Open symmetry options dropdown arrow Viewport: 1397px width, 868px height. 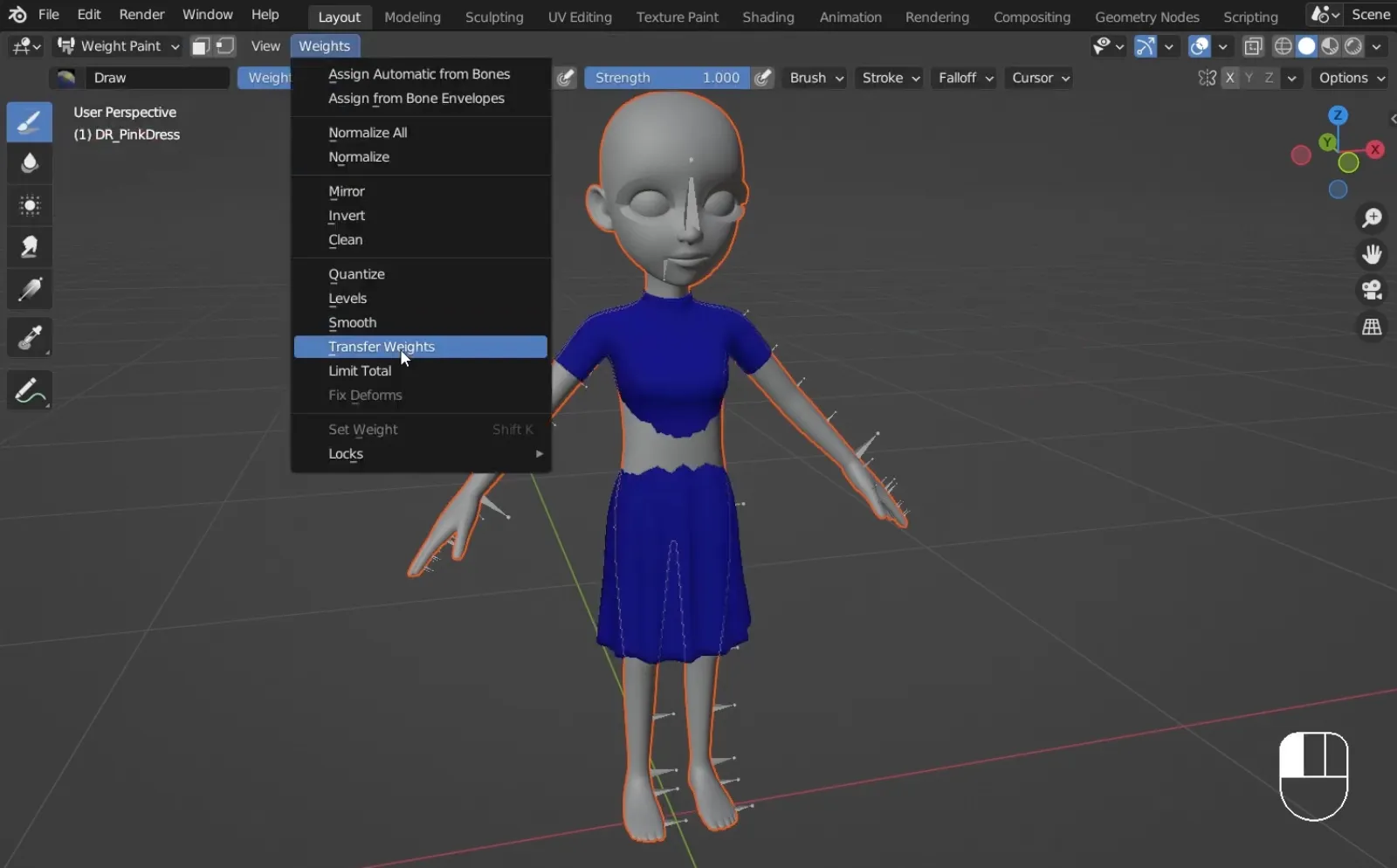tap(1292, 78)
